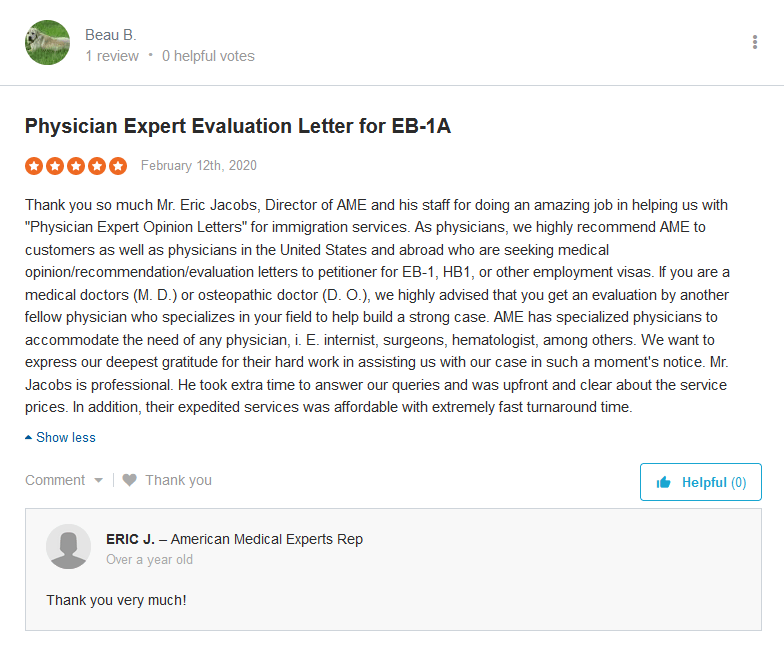Click the heart icon next to Thank you

(130, 480)
